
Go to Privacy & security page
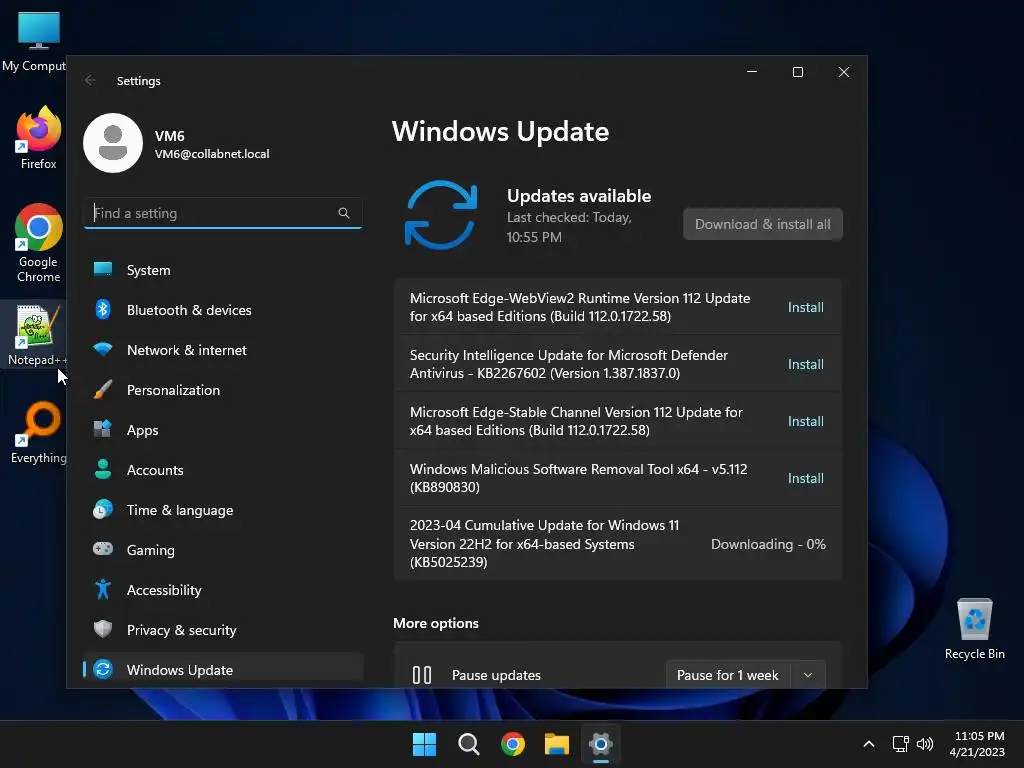click(x=223, y=630)
